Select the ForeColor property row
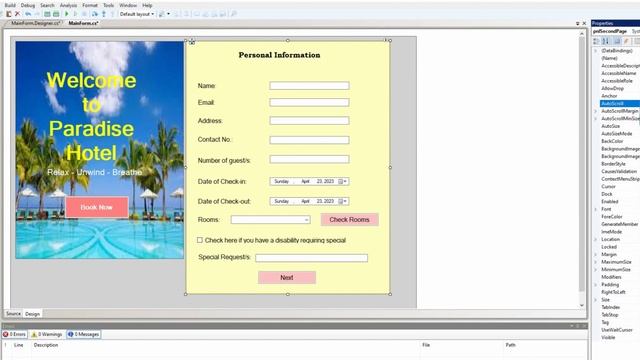The image size is (640, 360). click(x=620, y=217)
